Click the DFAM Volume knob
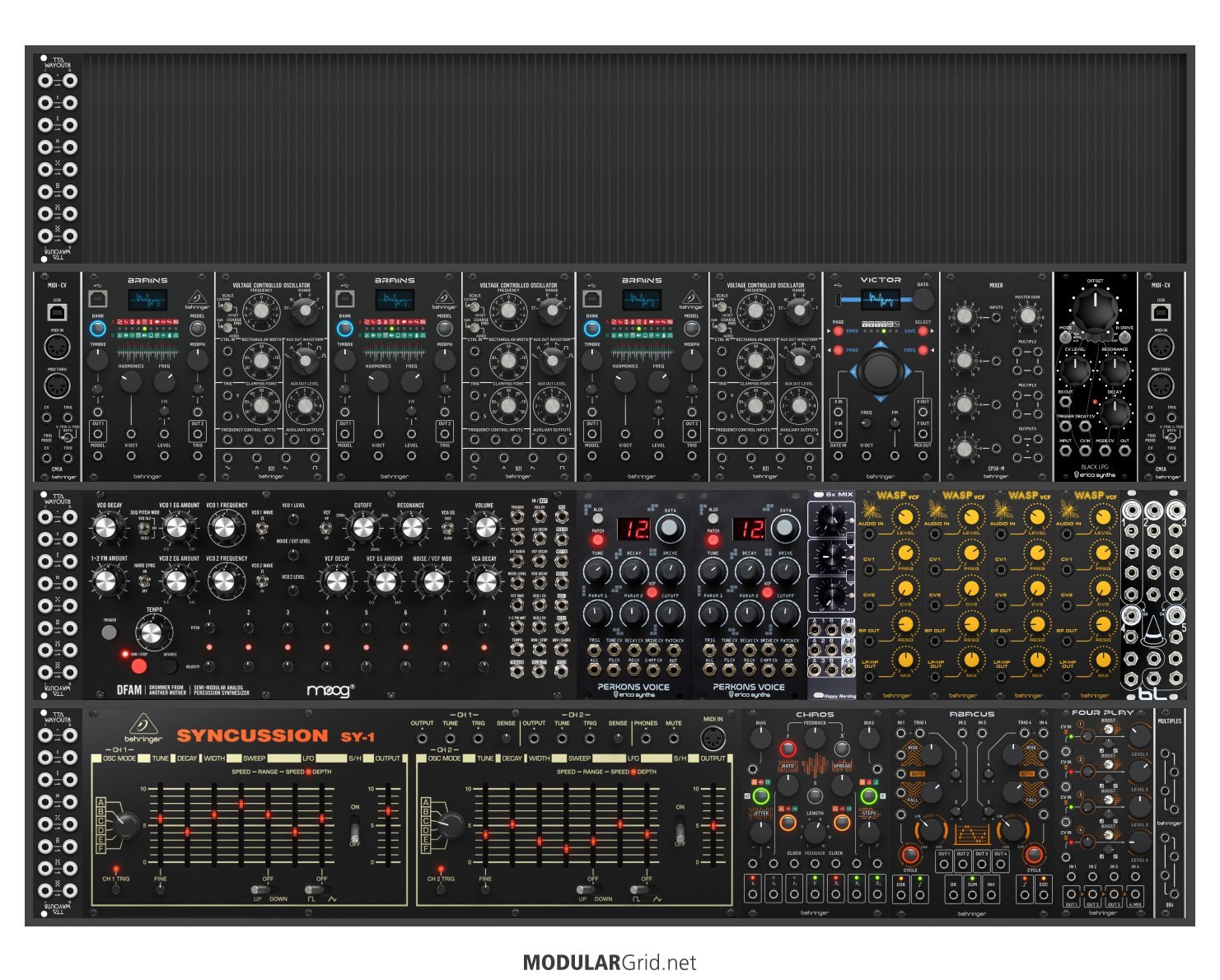The height and width of the screenshot is (980, 1220). 484,528
